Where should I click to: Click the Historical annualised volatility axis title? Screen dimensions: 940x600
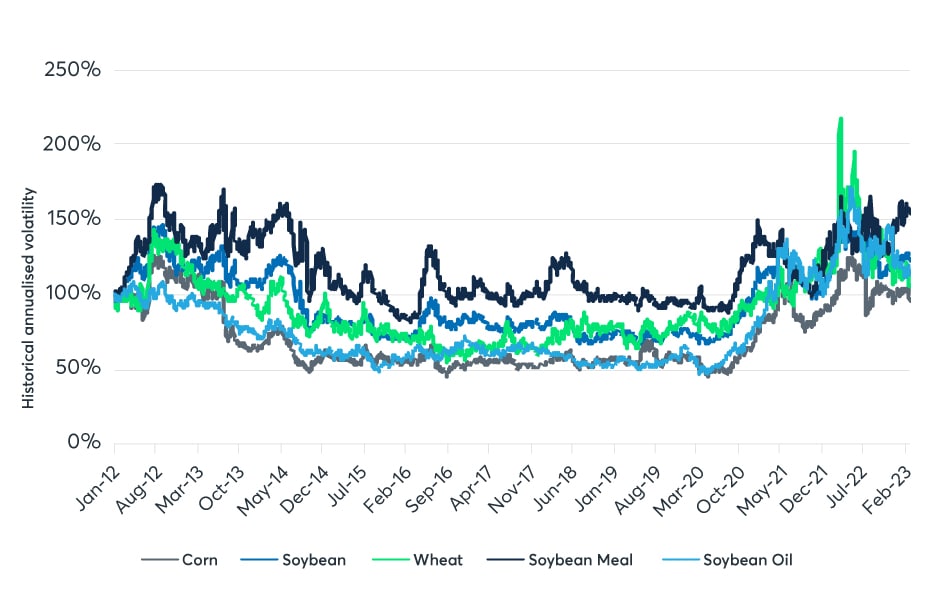[29, 295]
